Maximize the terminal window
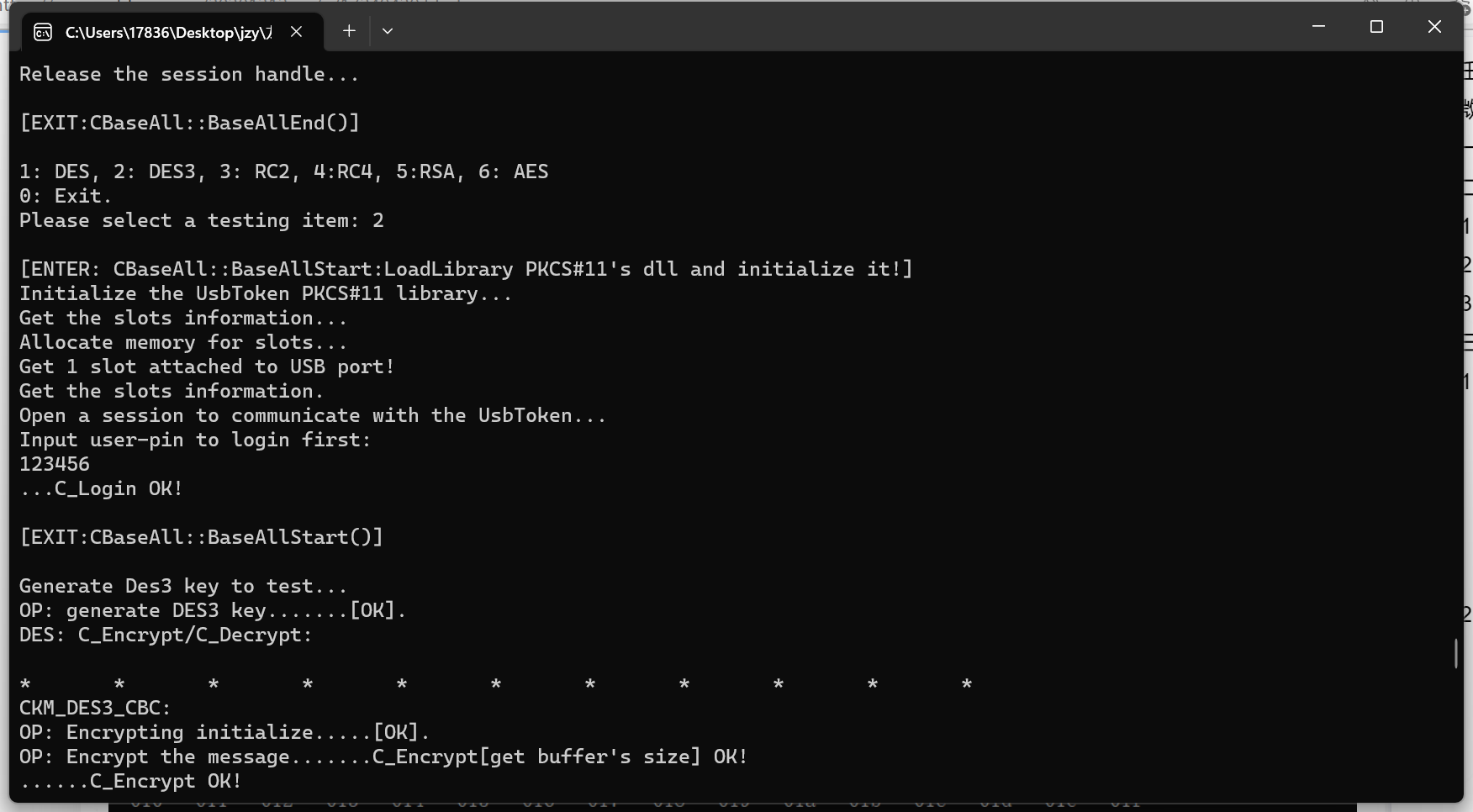The image size is (1473, 812). point(1376,27)
